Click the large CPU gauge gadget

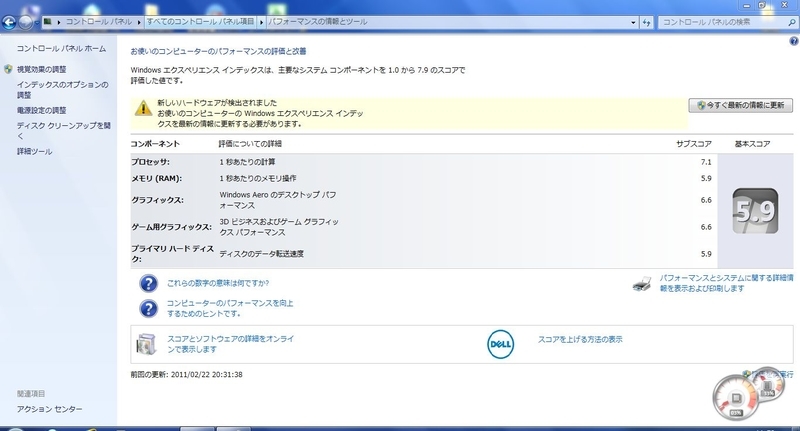pyautogui.click(x=736, y=398)
